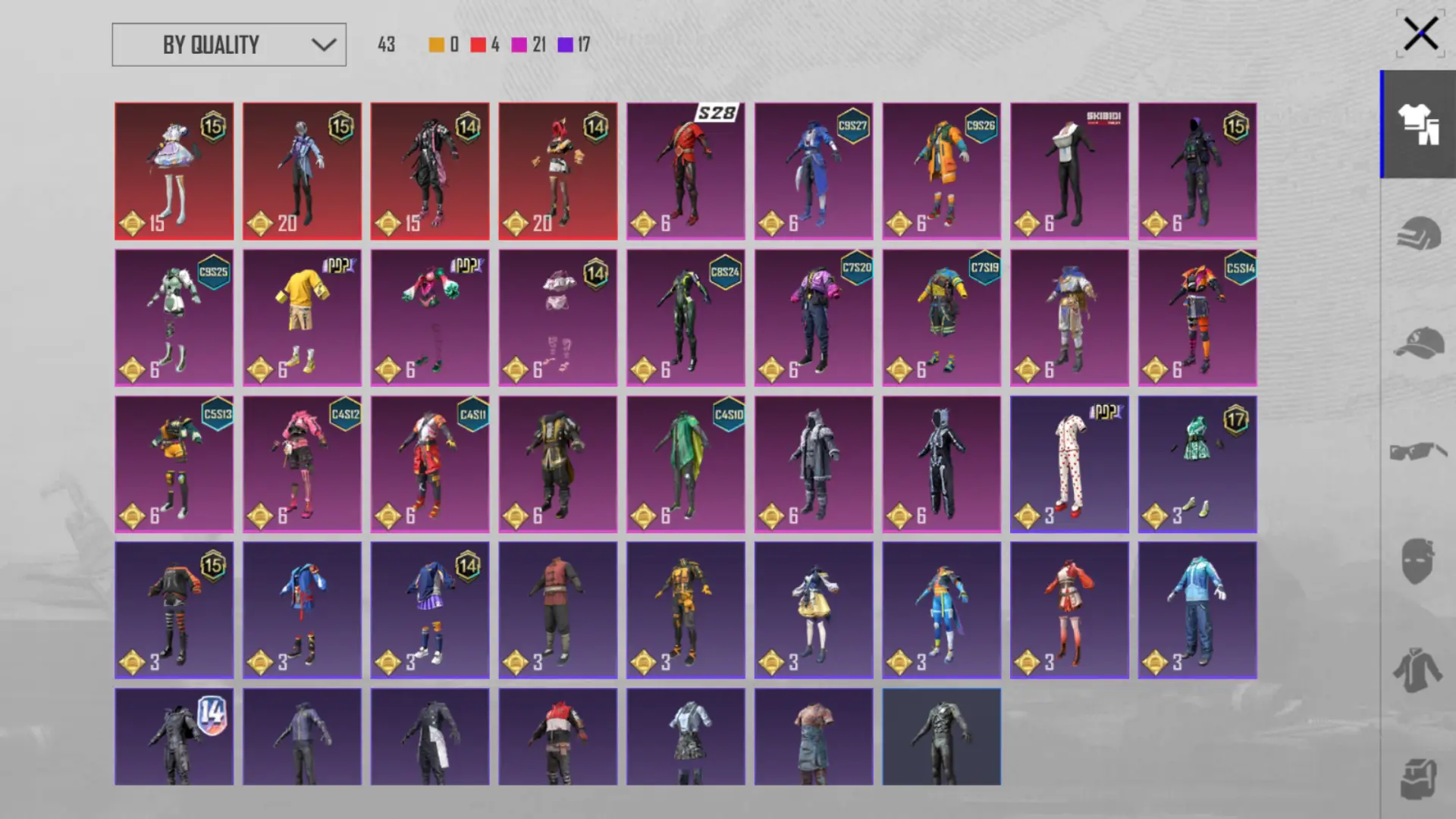Select the C4S10 green cape outfit

pos(686,463)
